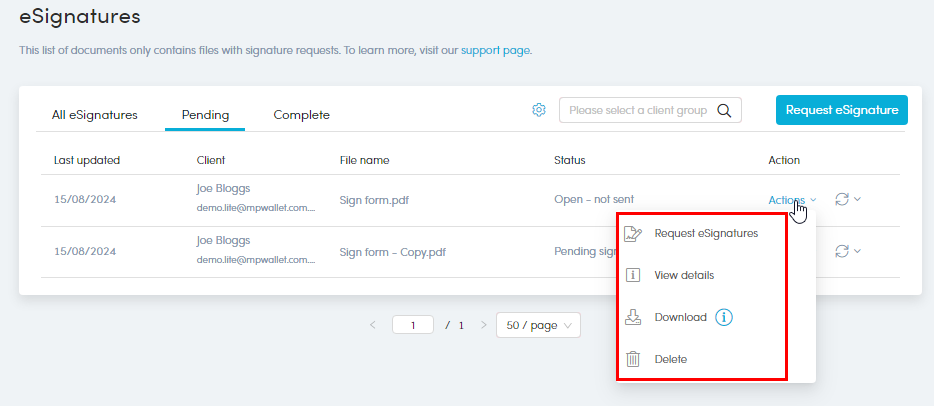This screenshot has width=934, height=406.
Task: Click the page number input box
Action: [x=412, y=325]
